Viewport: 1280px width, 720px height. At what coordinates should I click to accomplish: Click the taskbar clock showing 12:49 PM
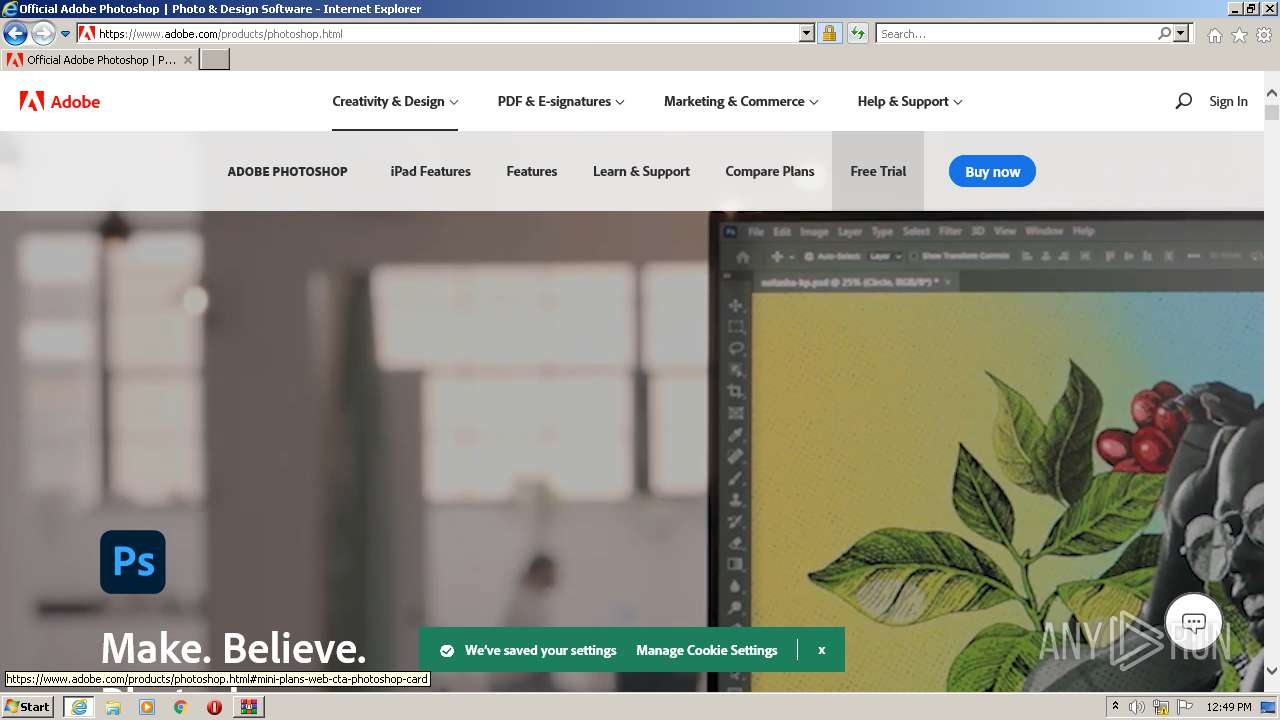(x=1229, y=707)
